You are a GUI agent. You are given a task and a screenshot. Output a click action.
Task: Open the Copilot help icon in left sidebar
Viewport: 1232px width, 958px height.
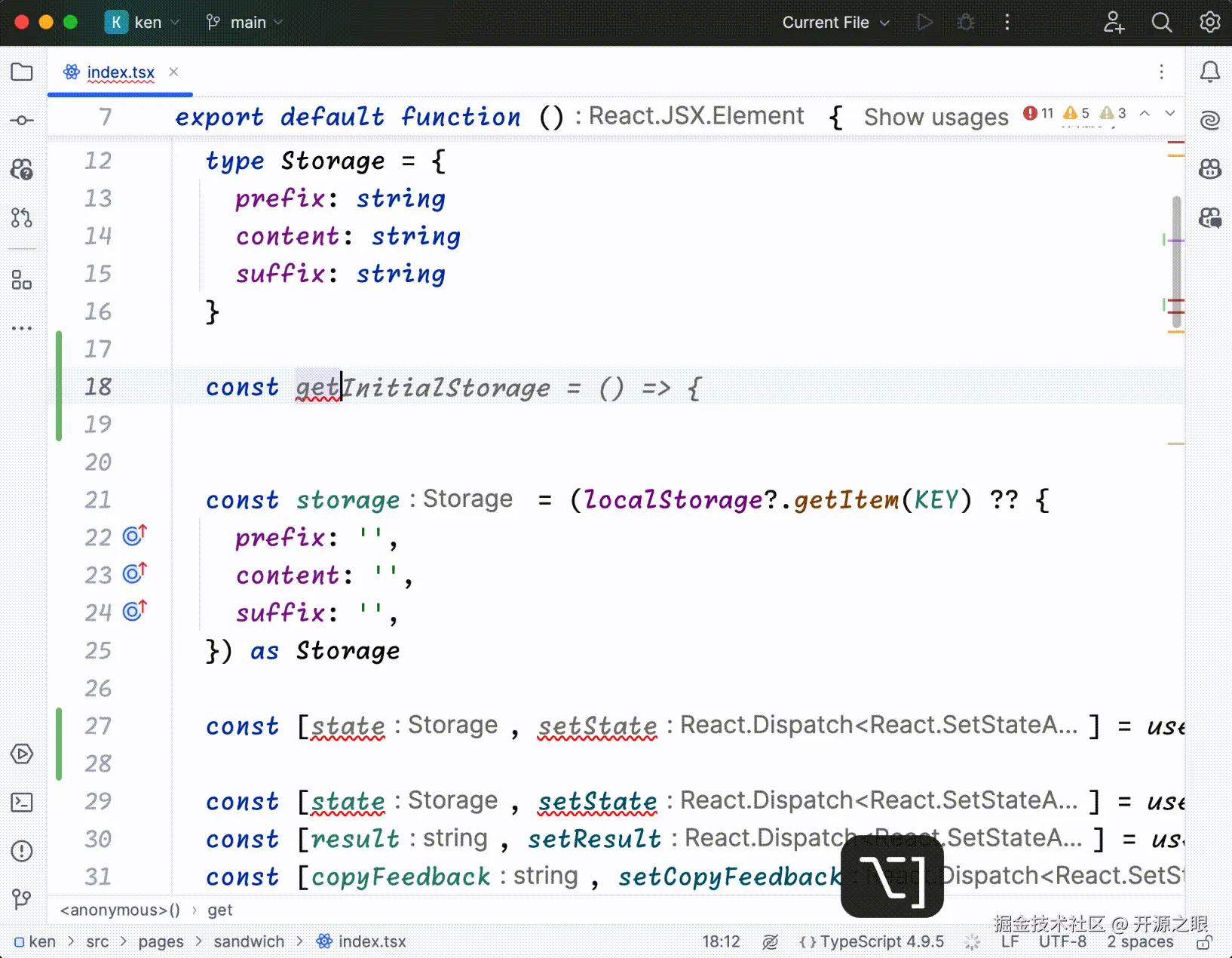coord(22,169)
